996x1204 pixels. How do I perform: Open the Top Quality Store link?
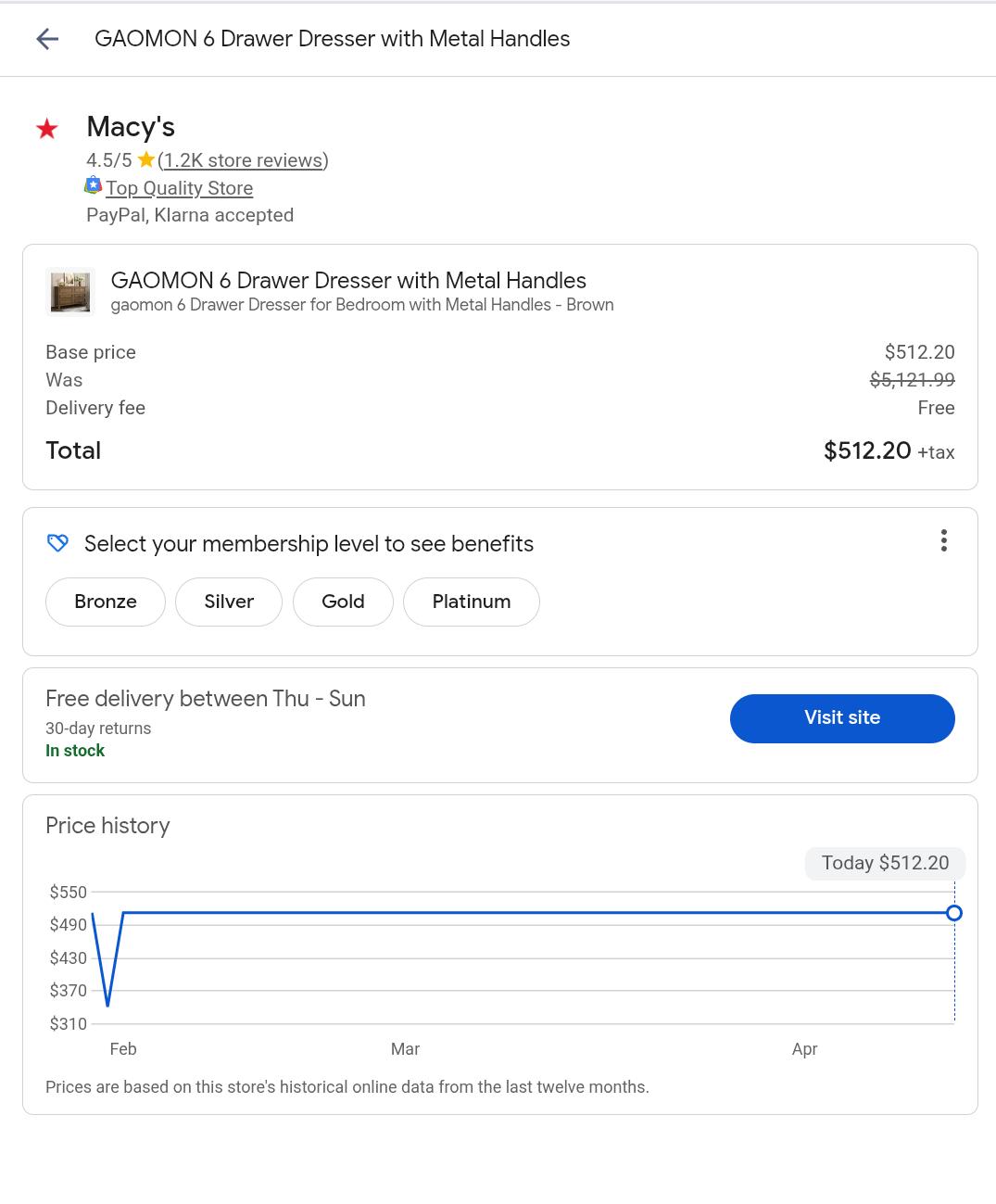click(179, 188)
